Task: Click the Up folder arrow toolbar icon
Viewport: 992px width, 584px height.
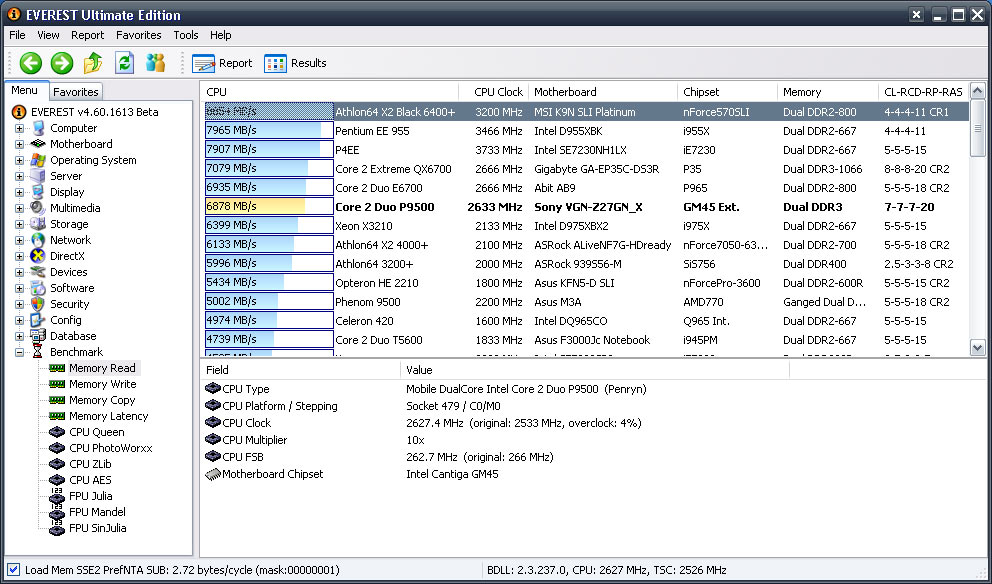Action: click(93, 63)
